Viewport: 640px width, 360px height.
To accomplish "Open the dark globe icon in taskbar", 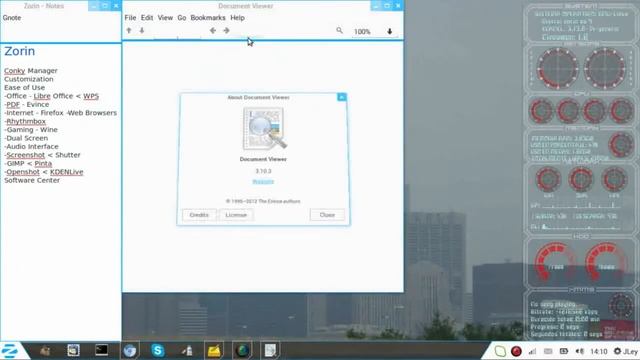I will [242, 351].
